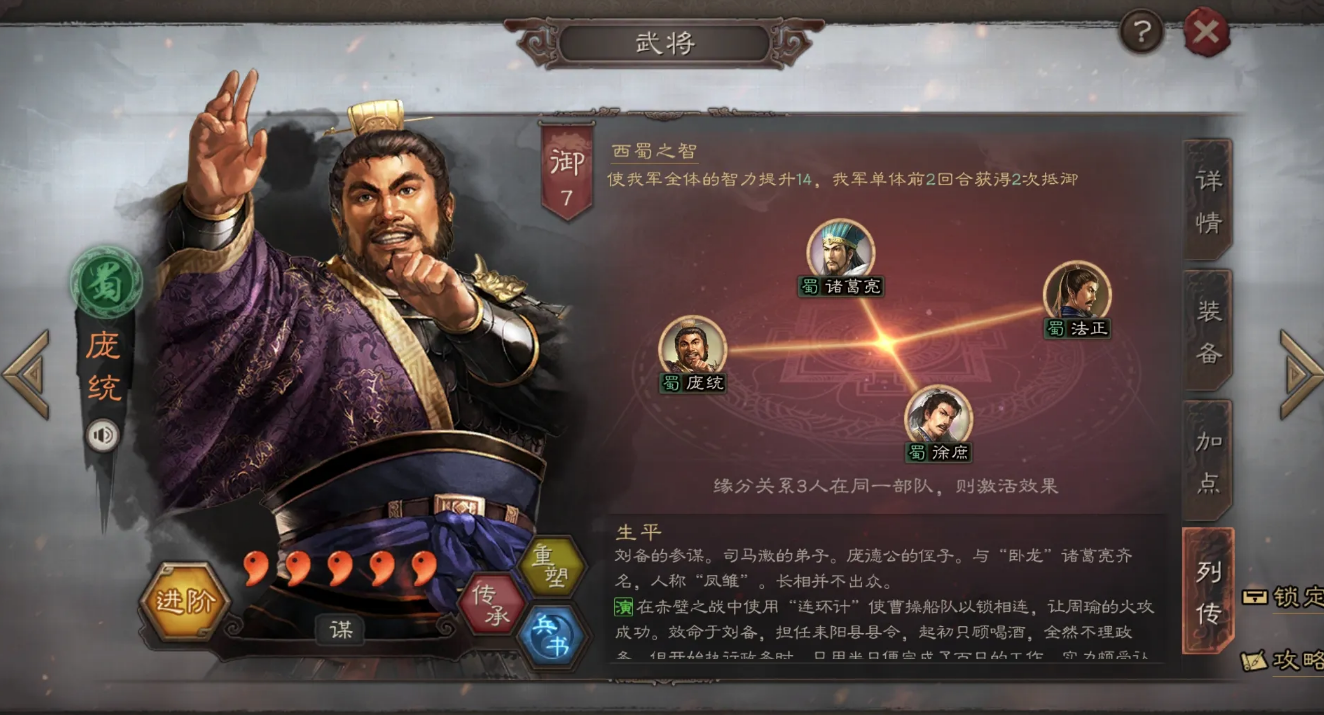Image resolution: width=1324 pixels, height=715 pixels.
Task: Open the question mark help button
Action: click(x=1141, y=33)
